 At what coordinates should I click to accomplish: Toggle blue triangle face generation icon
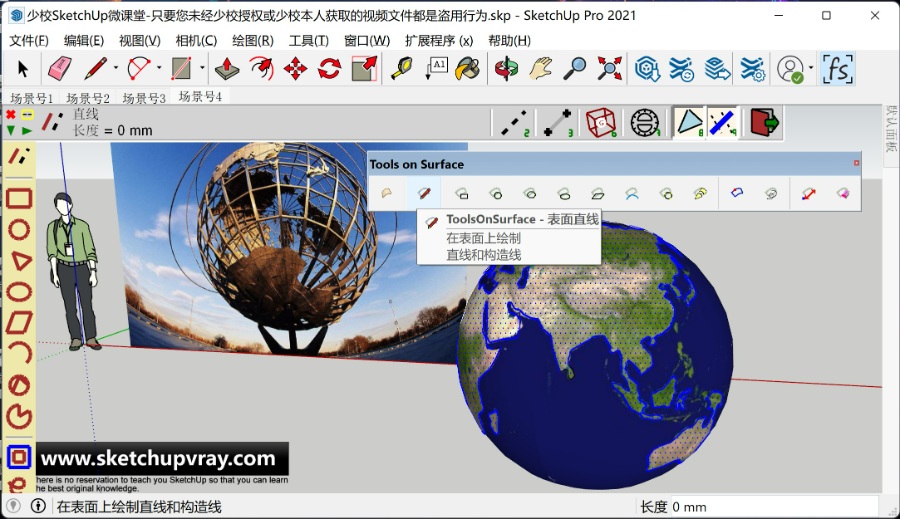pos(689,123)
